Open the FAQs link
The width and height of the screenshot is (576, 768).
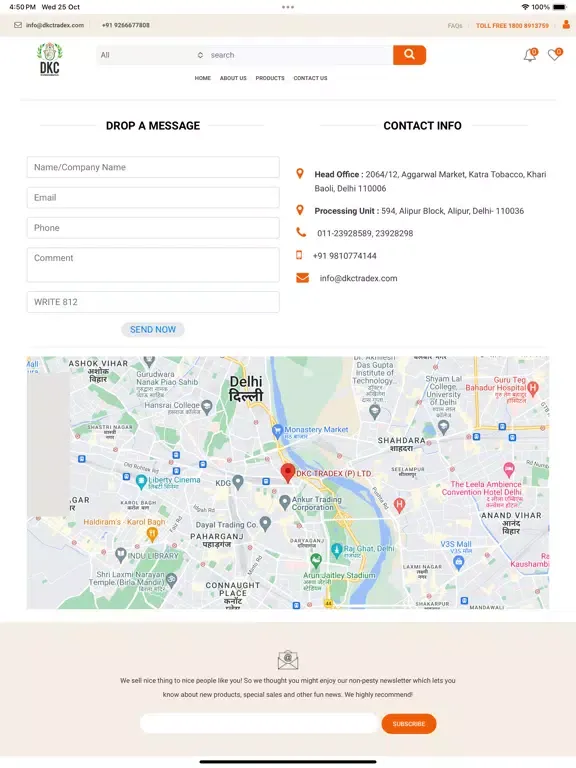tap(455, 25)
